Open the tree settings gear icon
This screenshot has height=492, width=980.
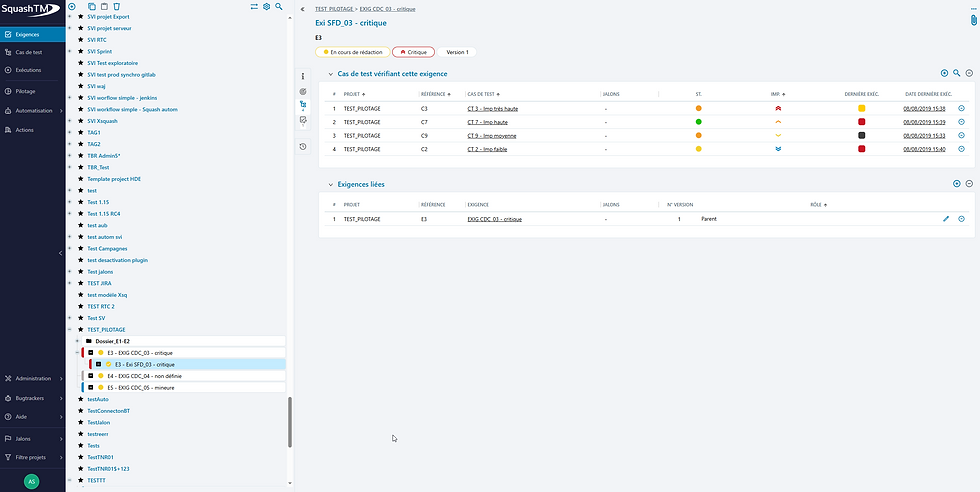pyautogui.click(x=266, y=6)
